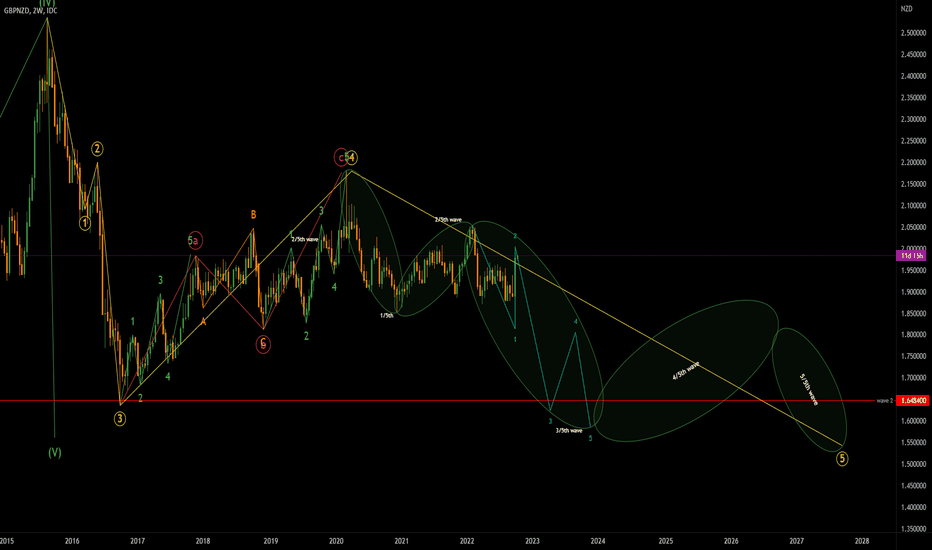Image resolution: width=932 pixels, height=550 pixels.
Task: Click the green (V) label at bottom
Action: (x=55, y=452)
